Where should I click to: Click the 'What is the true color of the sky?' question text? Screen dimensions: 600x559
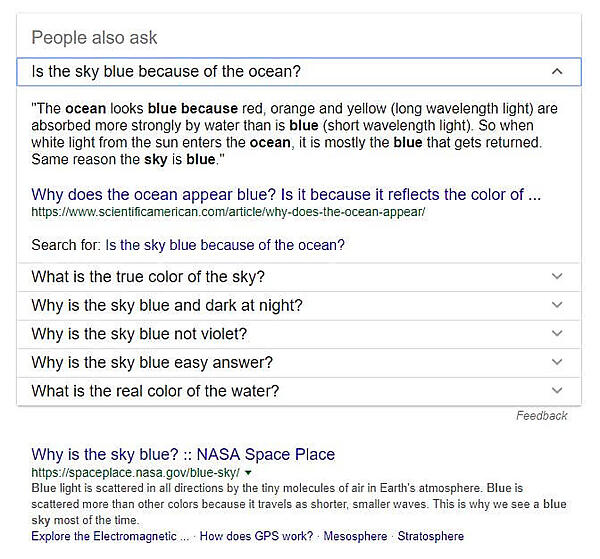(148, 277)
